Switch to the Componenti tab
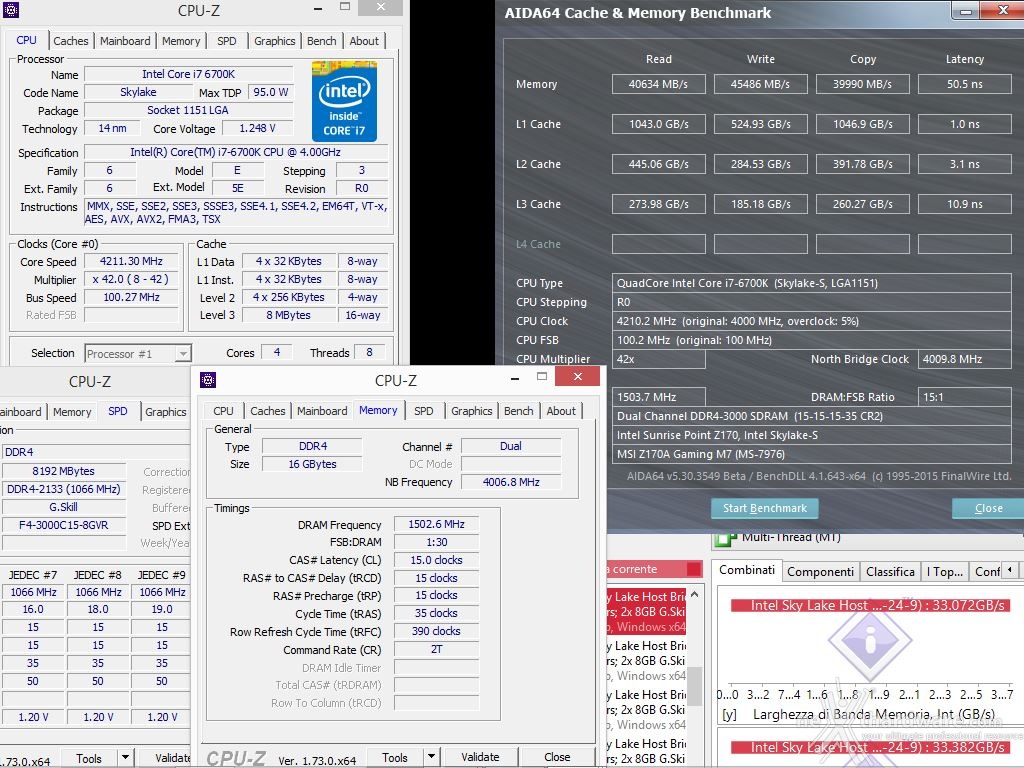This screenshot has height=768, width=1024. coord(820,571)
